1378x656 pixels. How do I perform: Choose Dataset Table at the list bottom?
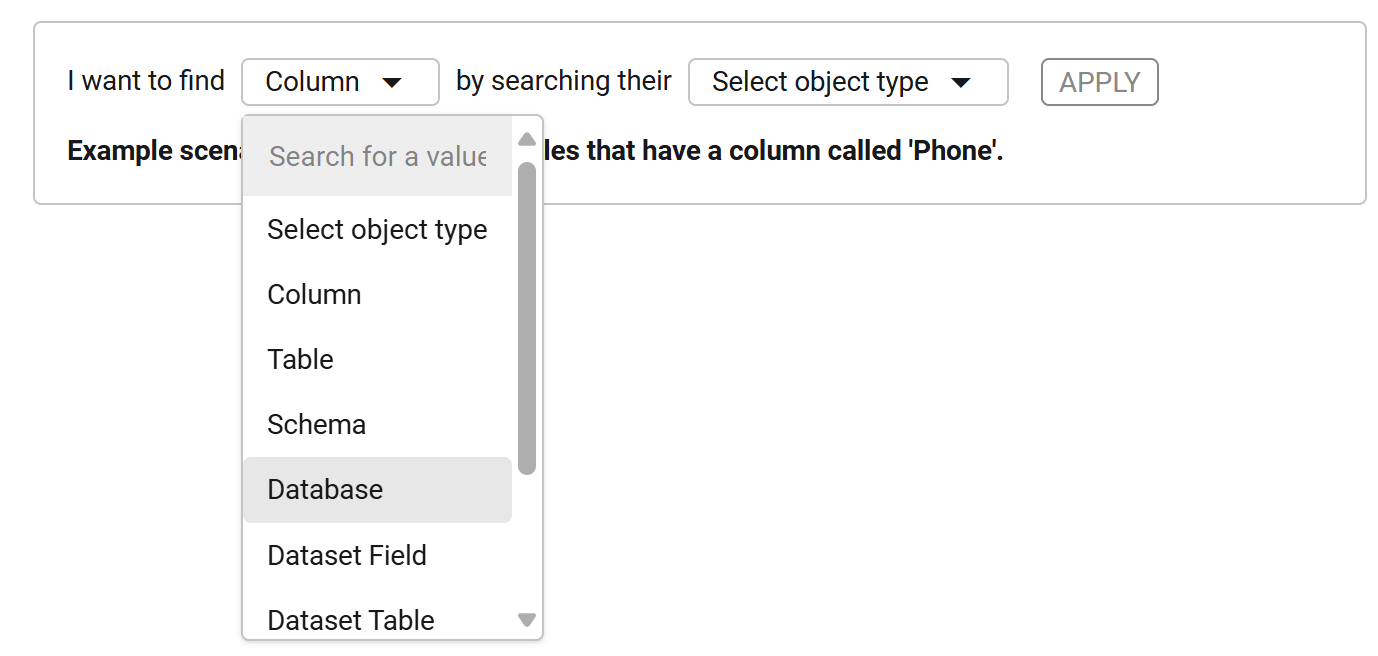350,620
